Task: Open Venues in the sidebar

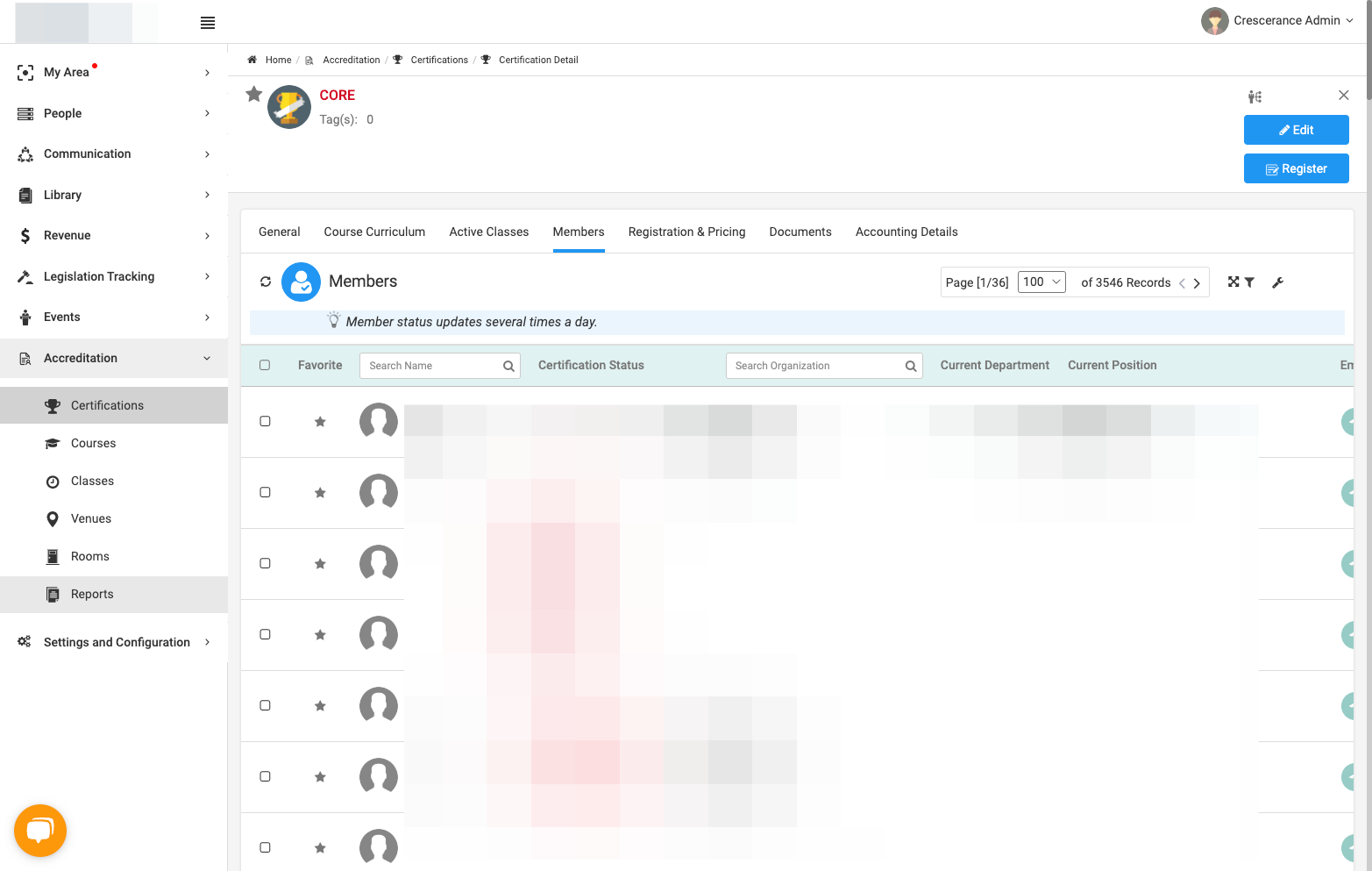Action: tap(114, 518)
